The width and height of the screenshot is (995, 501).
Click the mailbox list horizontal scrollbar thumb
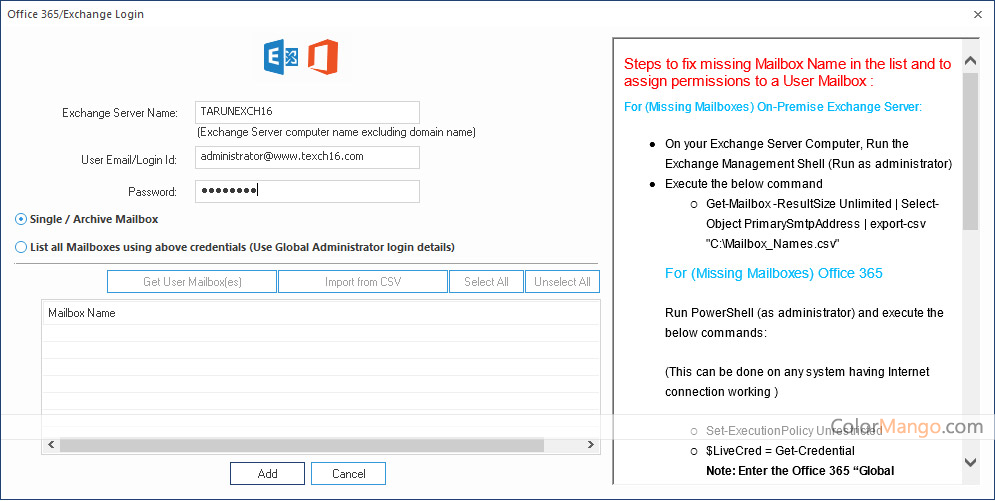click(300, 445)
